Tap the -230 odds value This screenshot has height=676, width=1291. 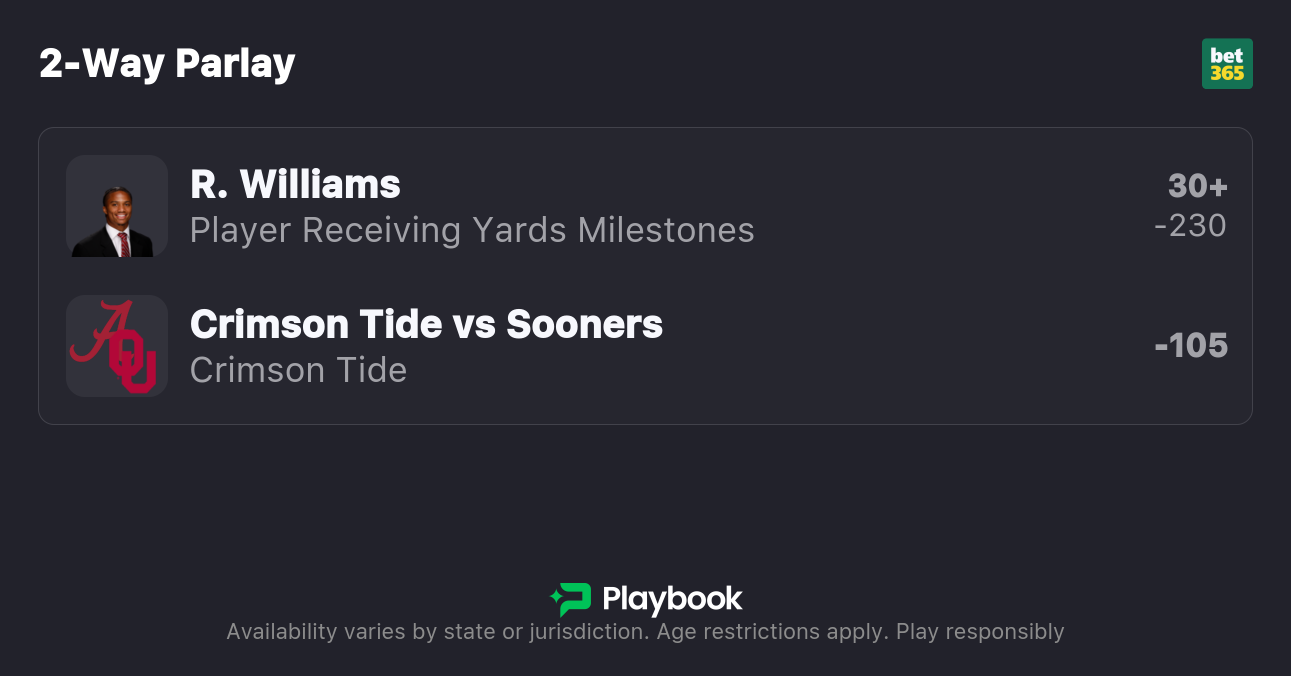(1190, 226)
